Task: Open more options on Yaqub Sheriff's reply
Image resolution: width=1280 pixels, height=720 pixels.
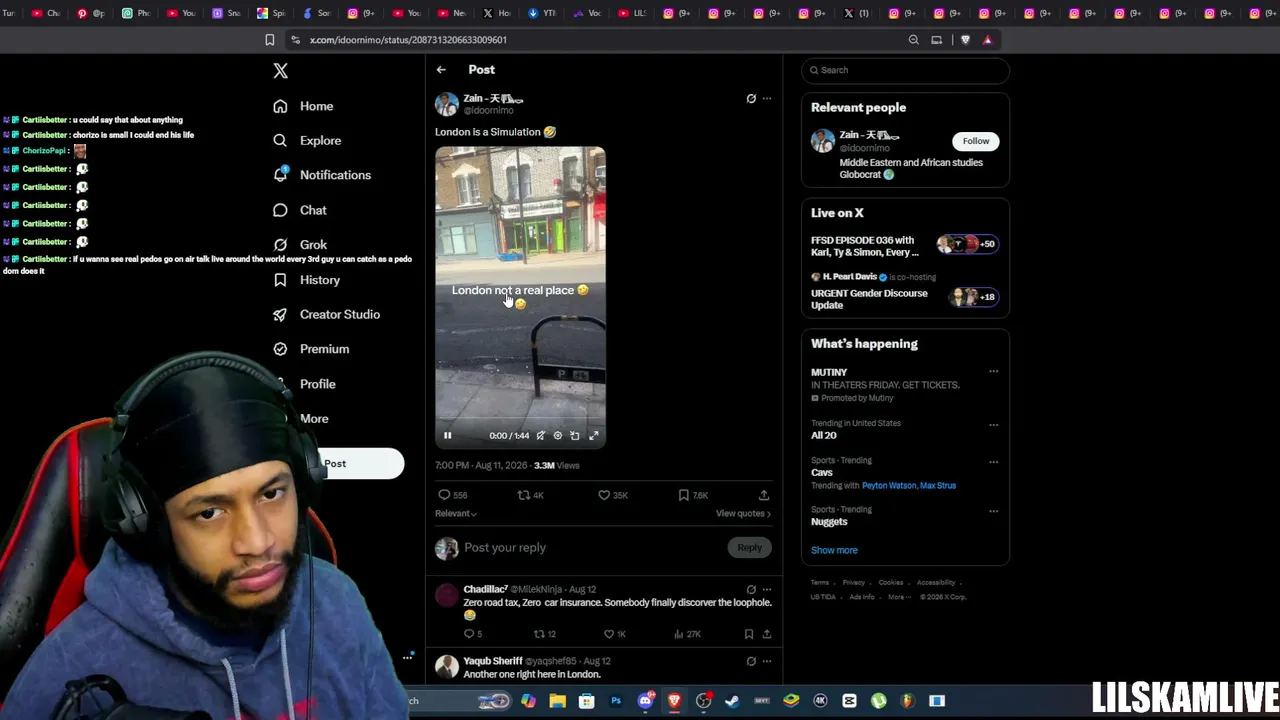Action: pyautogui.click(x=767, y=661)
